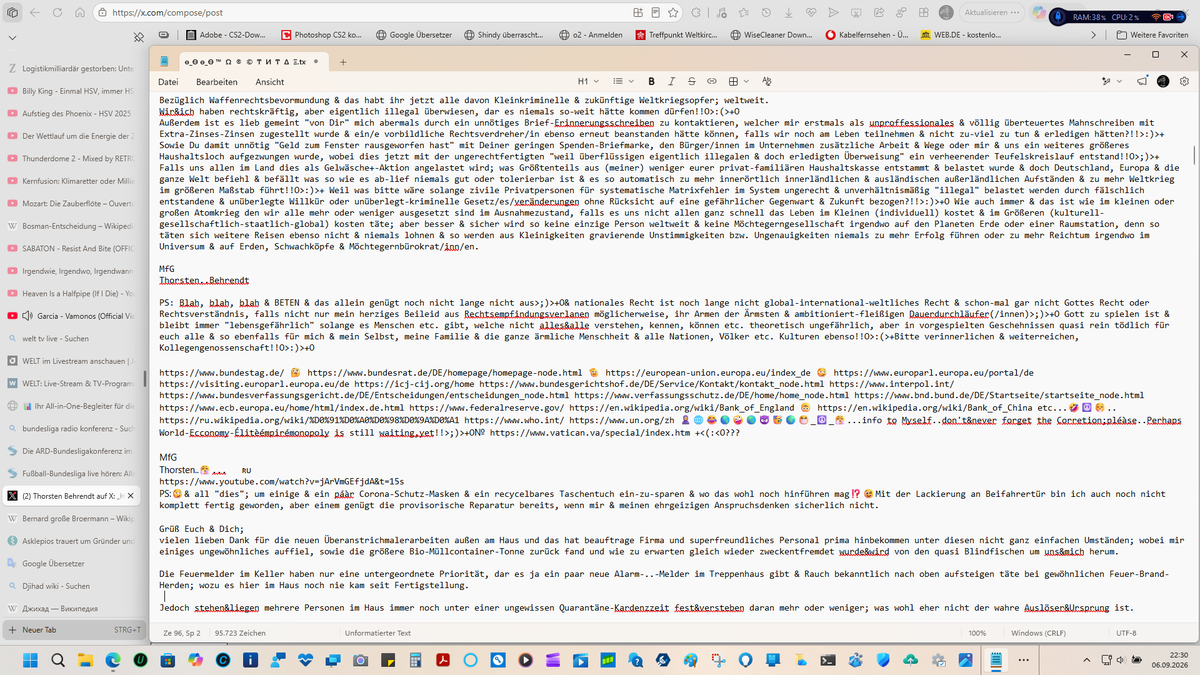Image resolution: width=1200 pixels, height=675 pixels.
Task: Open Windows taskbar search
Action: click(58, 659)
